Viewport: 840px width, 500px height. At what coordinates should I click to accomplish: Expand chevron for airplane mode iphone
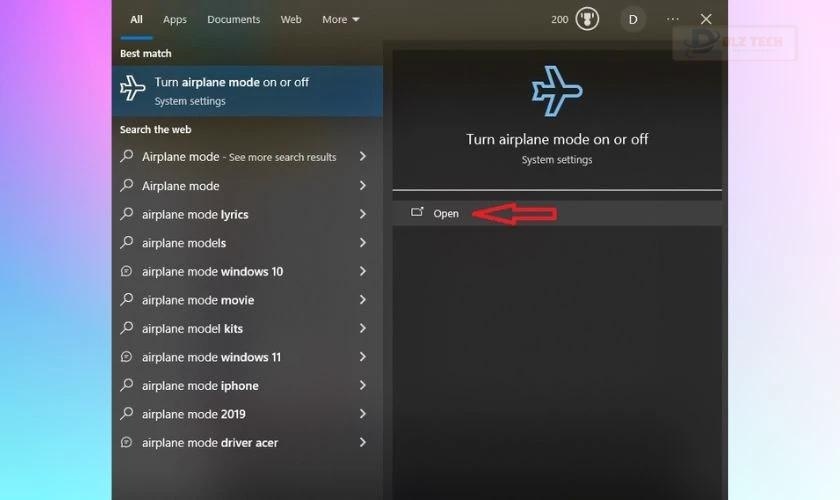(362, 385)
